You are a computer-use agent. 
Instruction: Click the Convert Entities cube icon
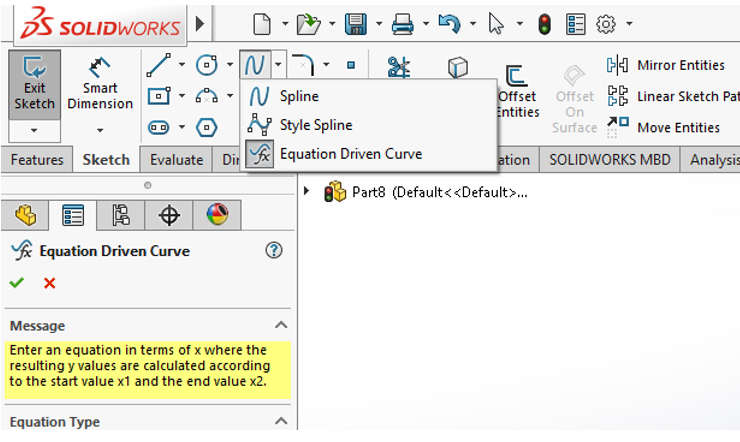(x=458, y=67)
